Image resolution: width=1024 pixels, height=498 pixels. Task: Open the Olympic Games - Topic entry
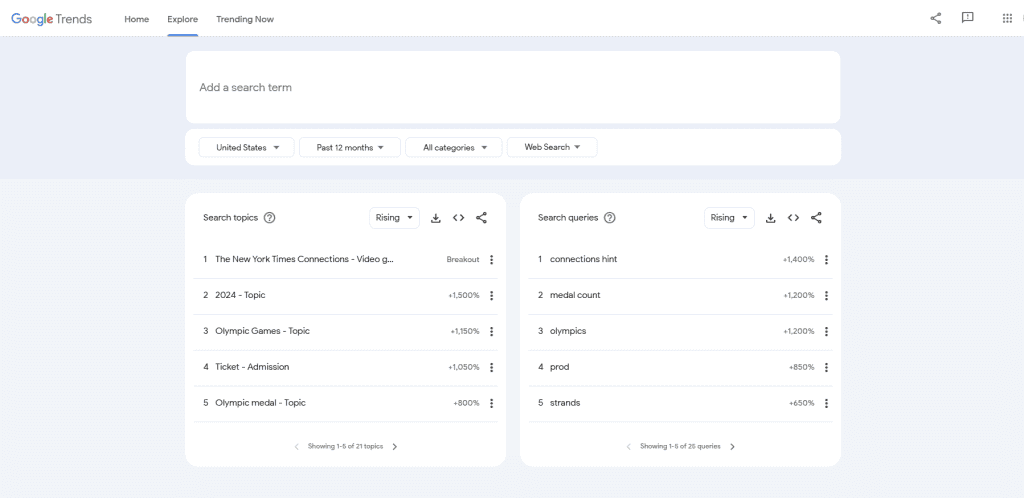click(263, 331)
